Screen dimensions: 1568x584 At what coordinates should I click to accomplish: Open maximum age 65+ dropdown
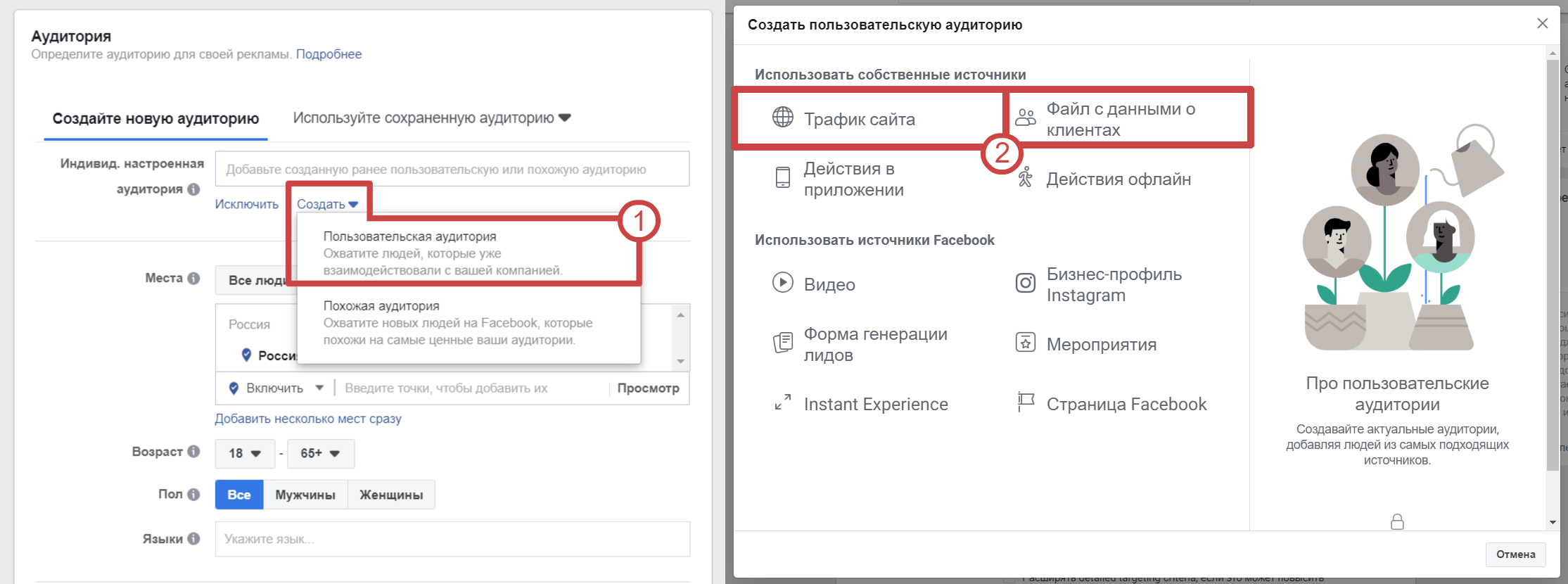point(320,454)
